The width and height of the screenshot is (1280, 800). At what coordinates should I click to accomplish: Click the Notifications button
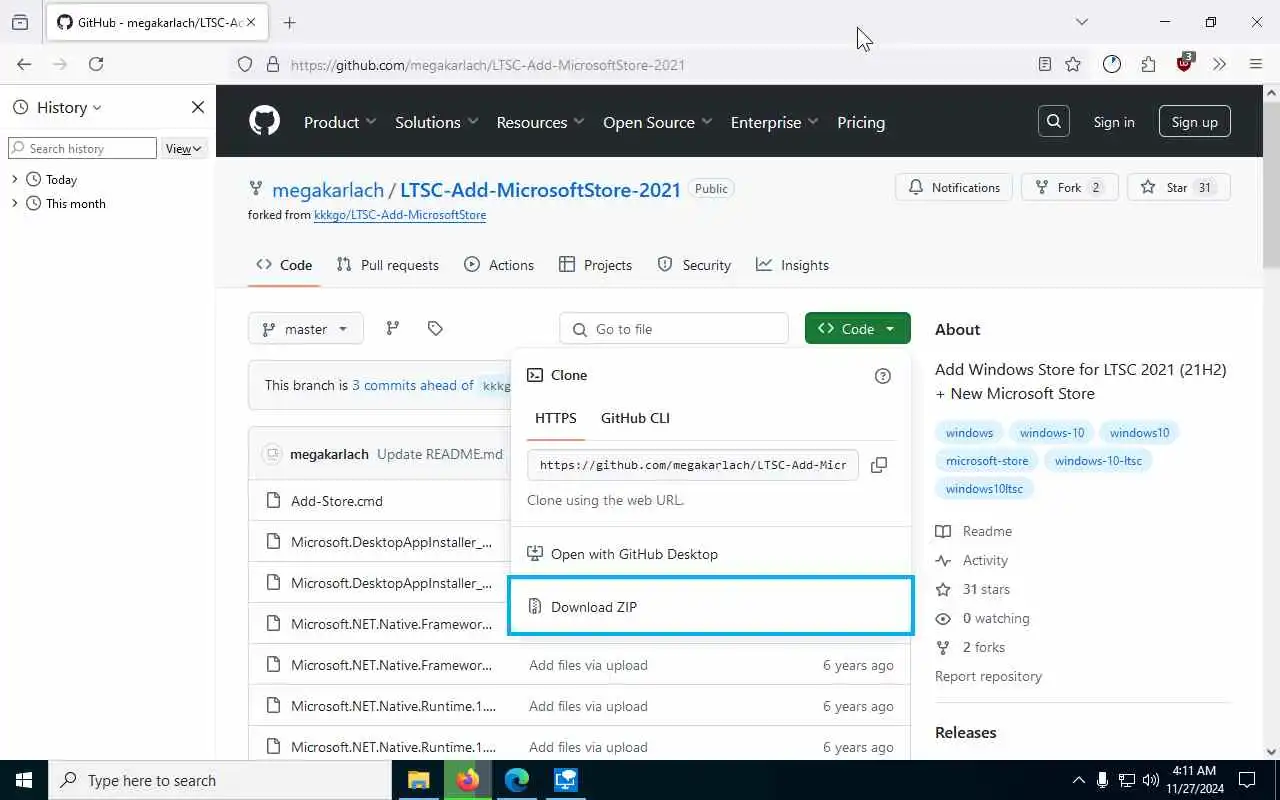pyautogui.click(x=954, y=187)
